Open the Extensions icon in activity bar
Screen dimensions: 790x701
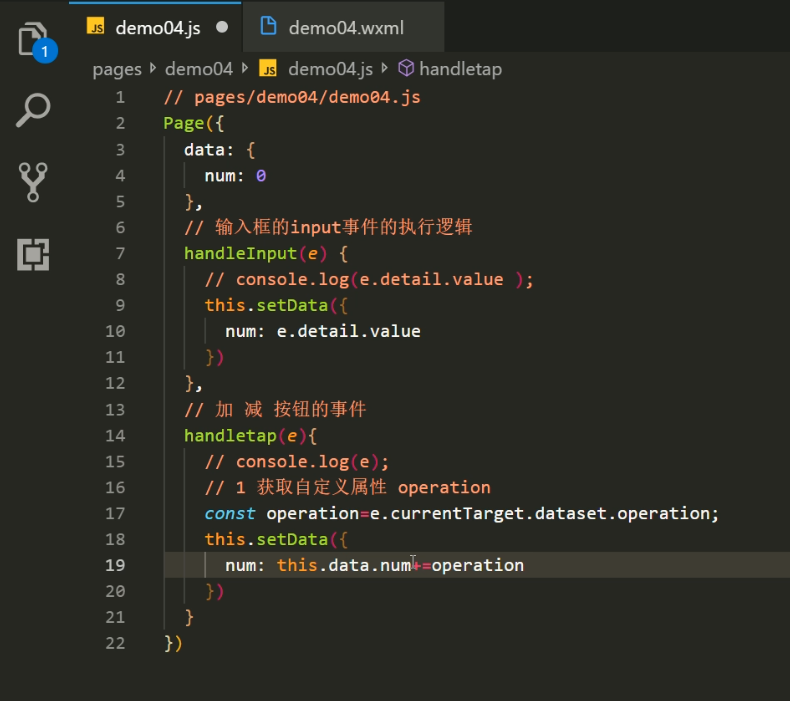(x=33, y=254)
